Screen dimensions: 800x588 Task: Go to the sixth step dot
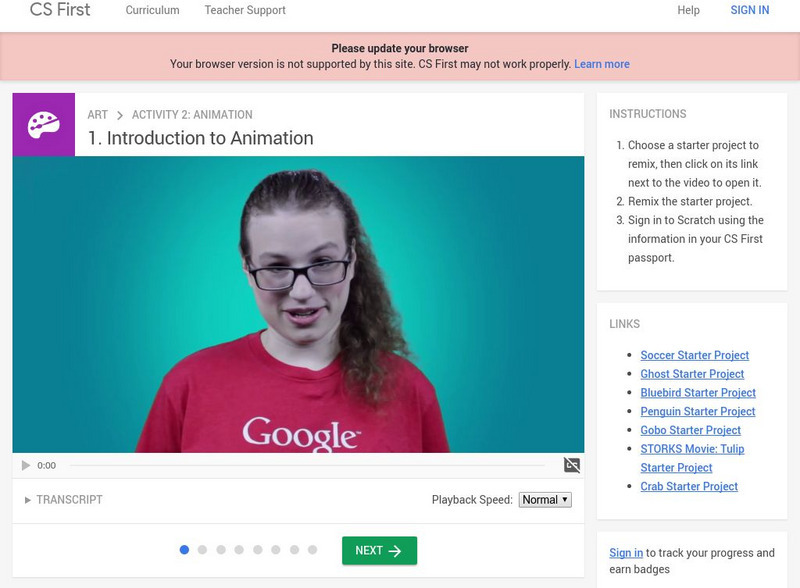coord(276,550)
